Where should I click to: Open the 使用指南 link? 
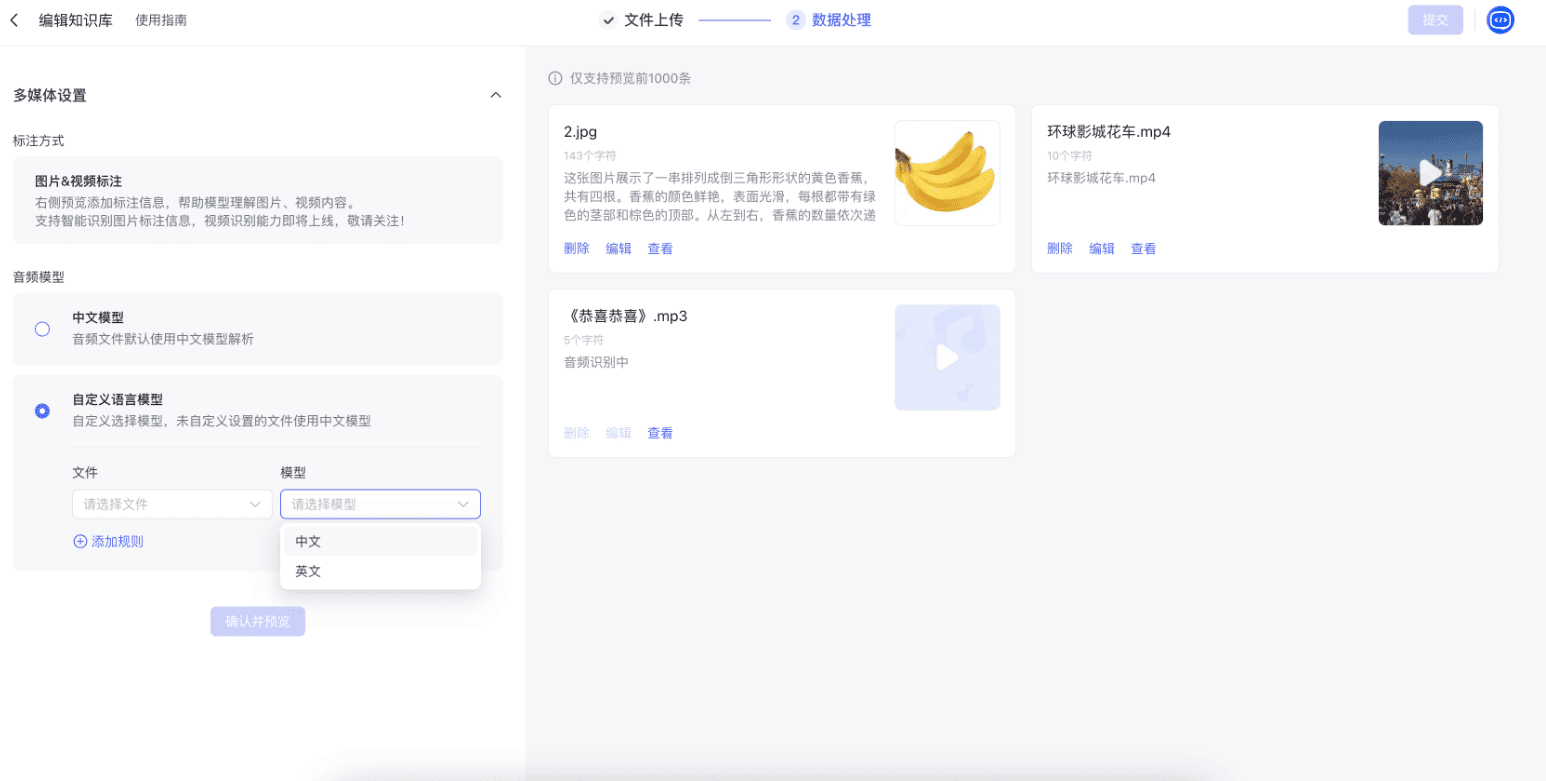click(161, 20)
